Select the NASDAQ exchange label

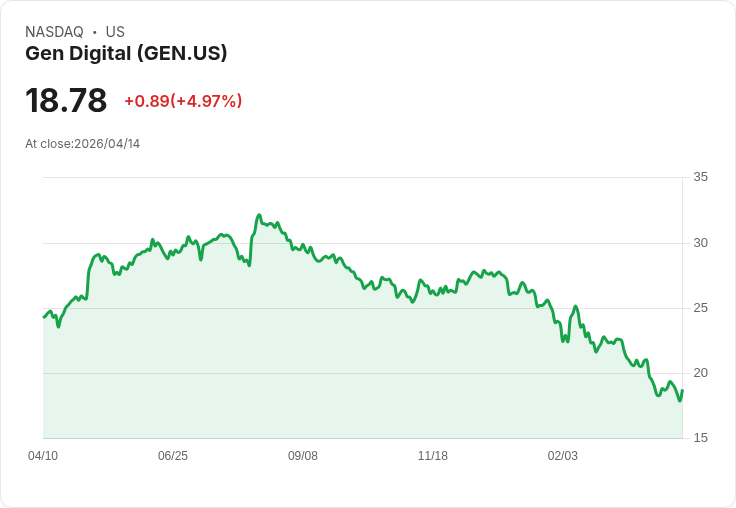click(54, 32)
